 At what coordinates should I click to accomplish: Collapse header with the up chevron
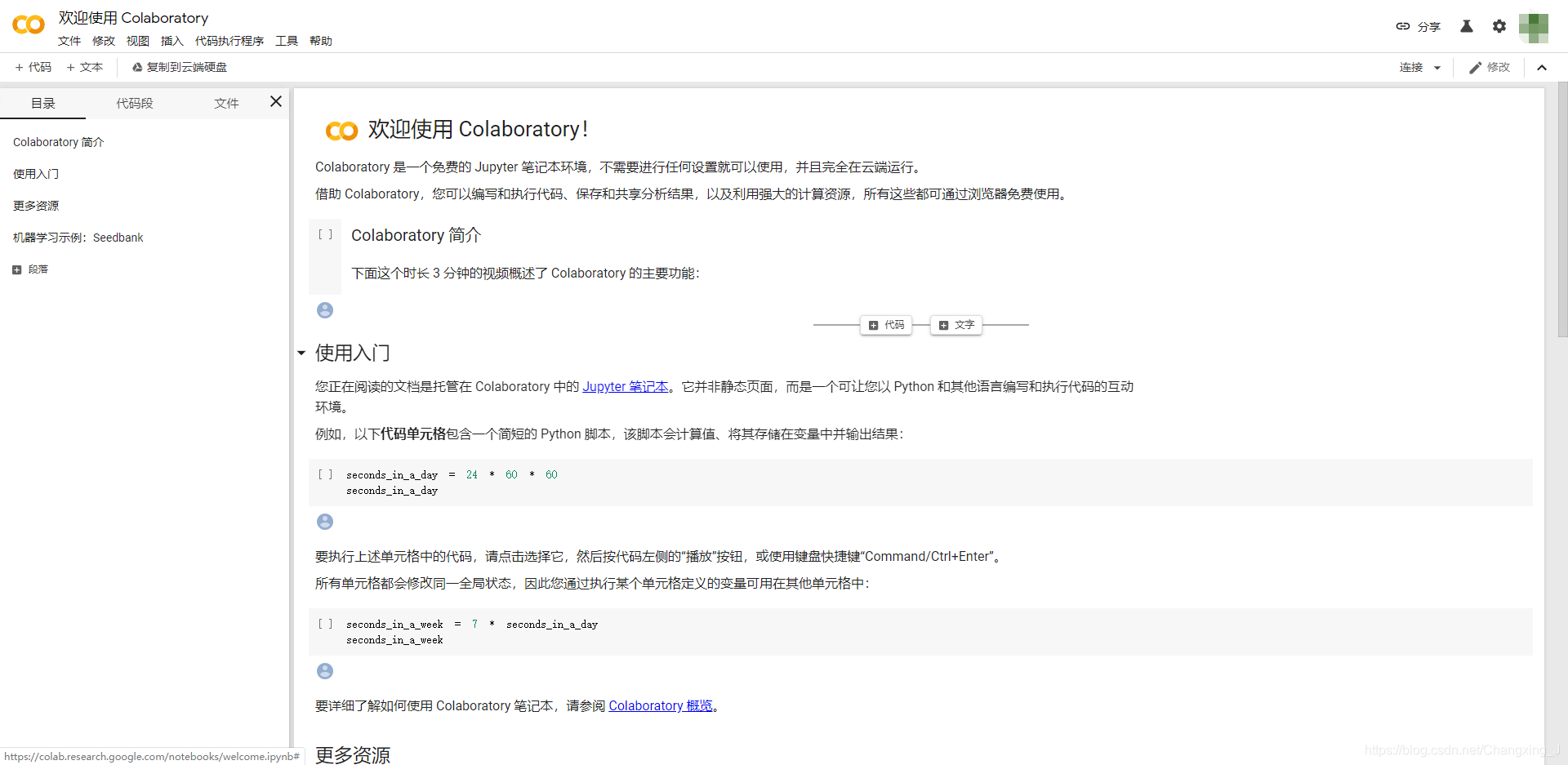coord(1542,67)
